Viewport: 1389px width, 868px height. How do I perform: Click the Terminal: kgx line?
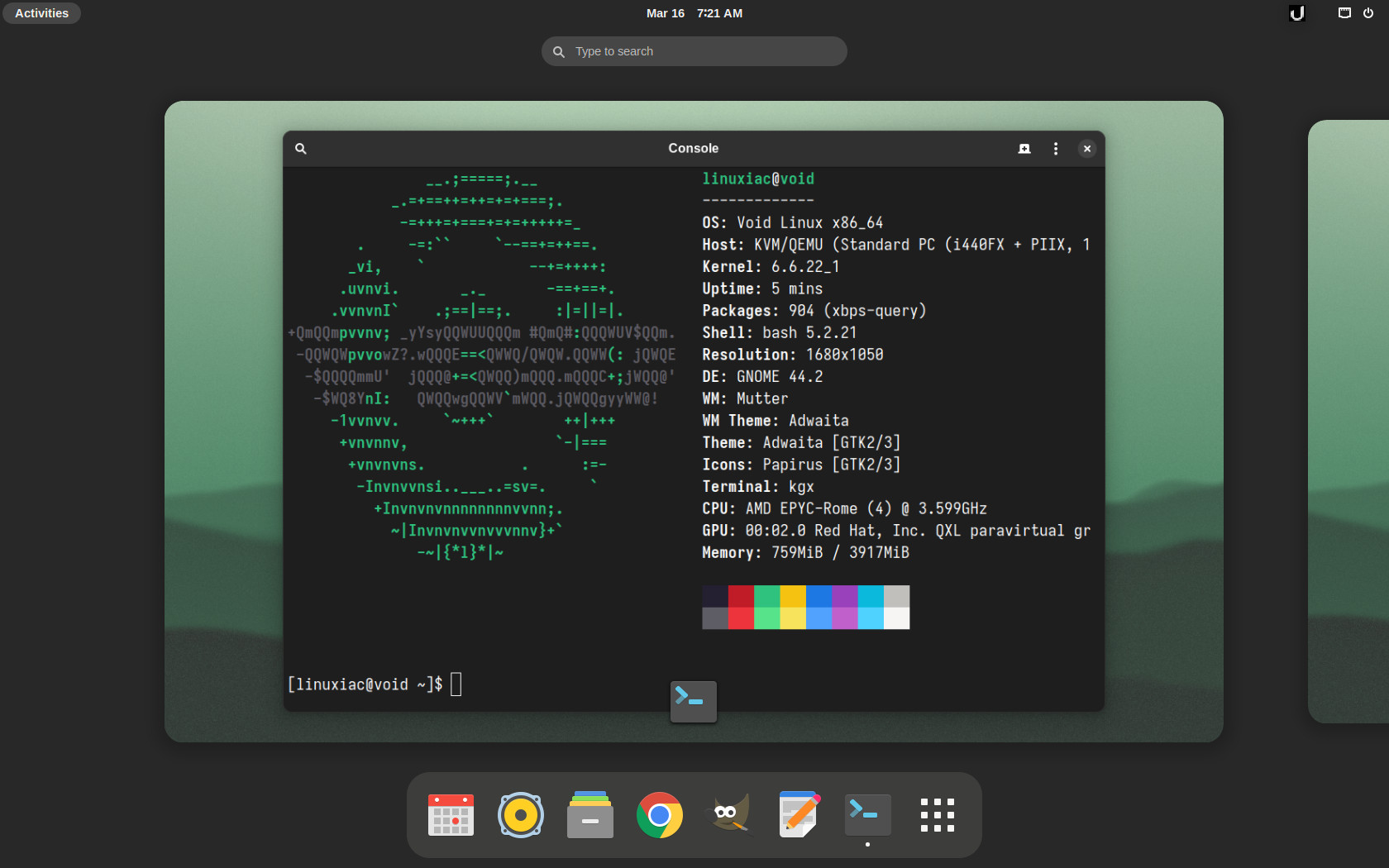click(x=758, y=487)
